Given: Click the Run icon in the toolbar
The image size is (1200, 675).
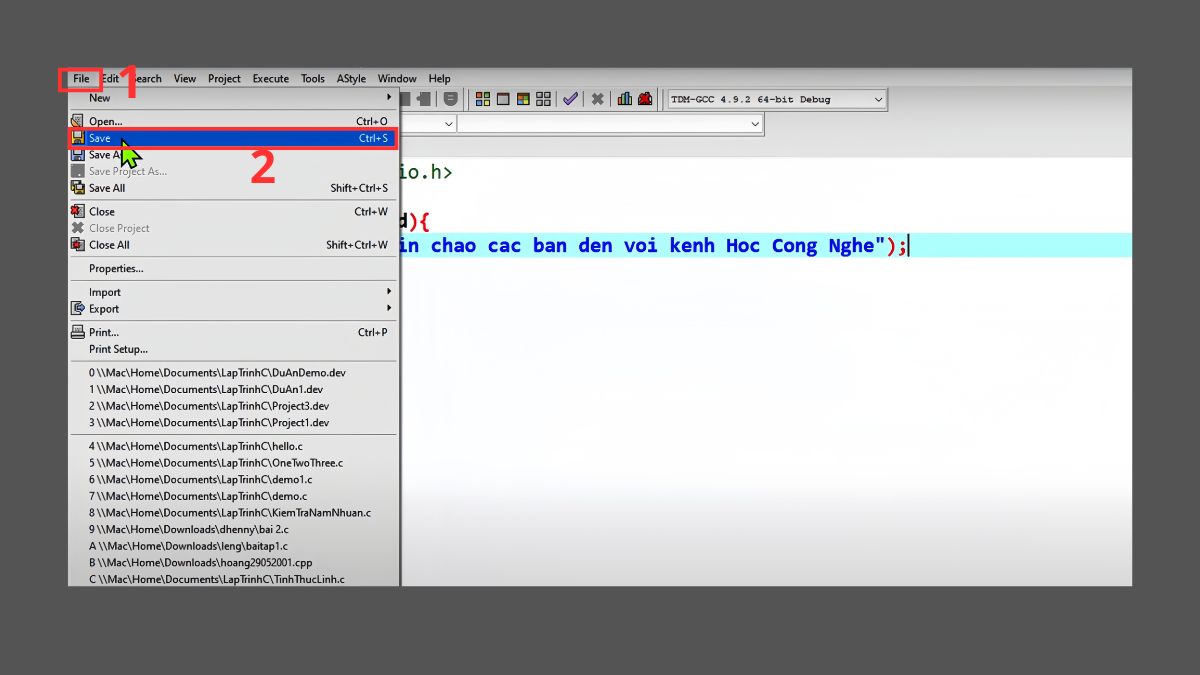Looking at the screenshot, I should point(504,98).
